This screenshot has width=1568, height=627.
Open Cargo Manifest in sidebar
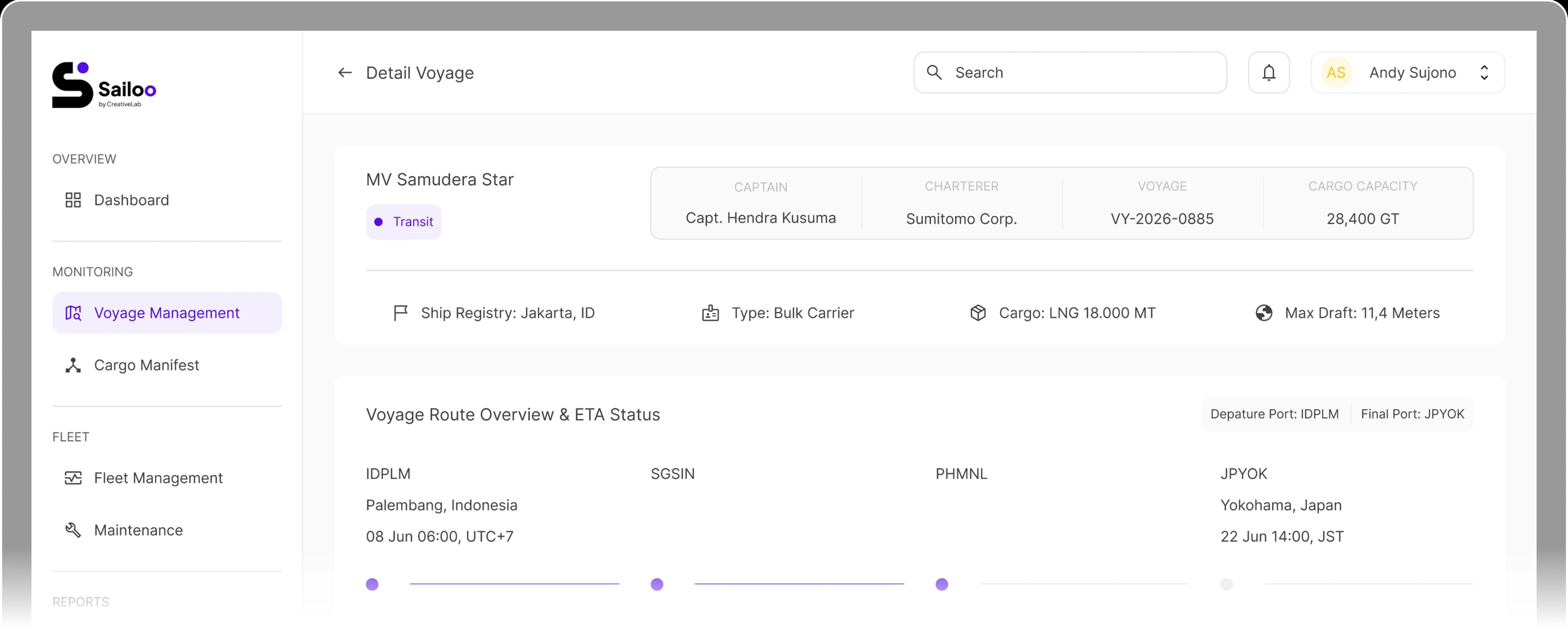(x=167, y=365)
